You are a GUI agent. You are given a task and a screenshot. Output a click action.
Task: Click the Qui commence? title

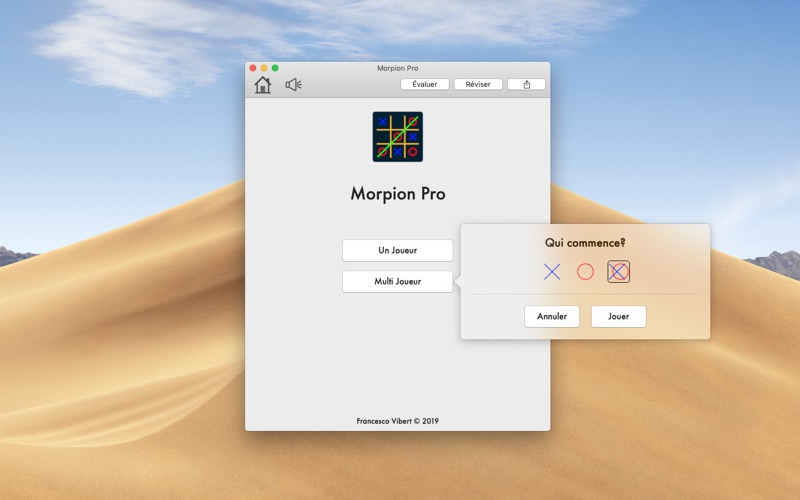(x=585, y=243)
